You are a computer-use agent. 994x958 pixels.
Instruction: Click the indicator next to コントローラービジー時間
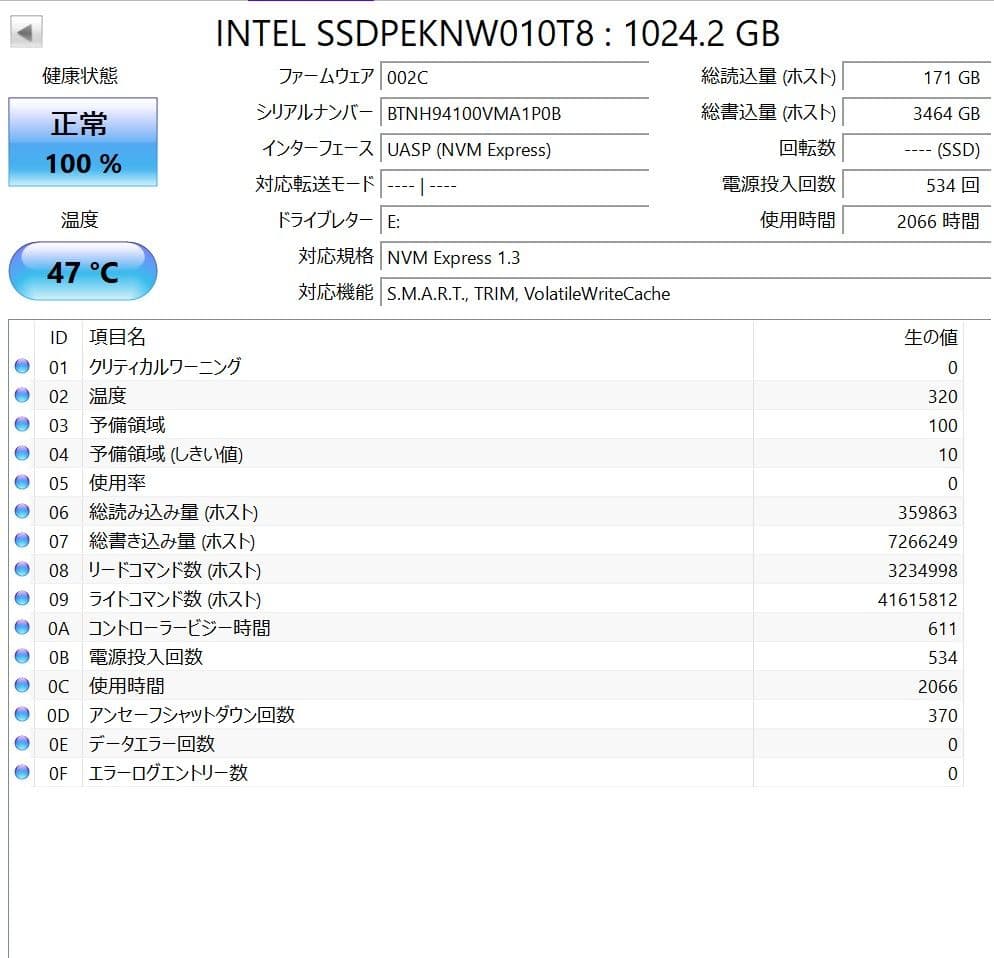pyautogui.click(x=21, y=628)
